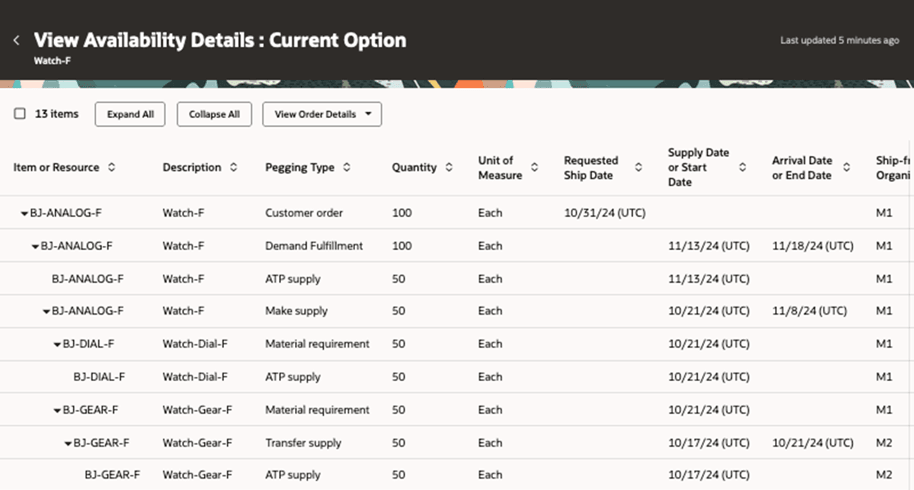Sort by Item or Resource column
Image resolution: width=914 pixels, height=490 pixels.
[x=111, y=168]
